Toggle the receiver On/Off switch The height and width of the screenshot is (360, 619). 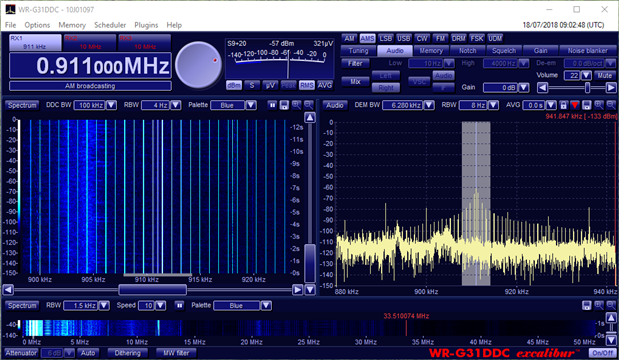coord(602,353)
